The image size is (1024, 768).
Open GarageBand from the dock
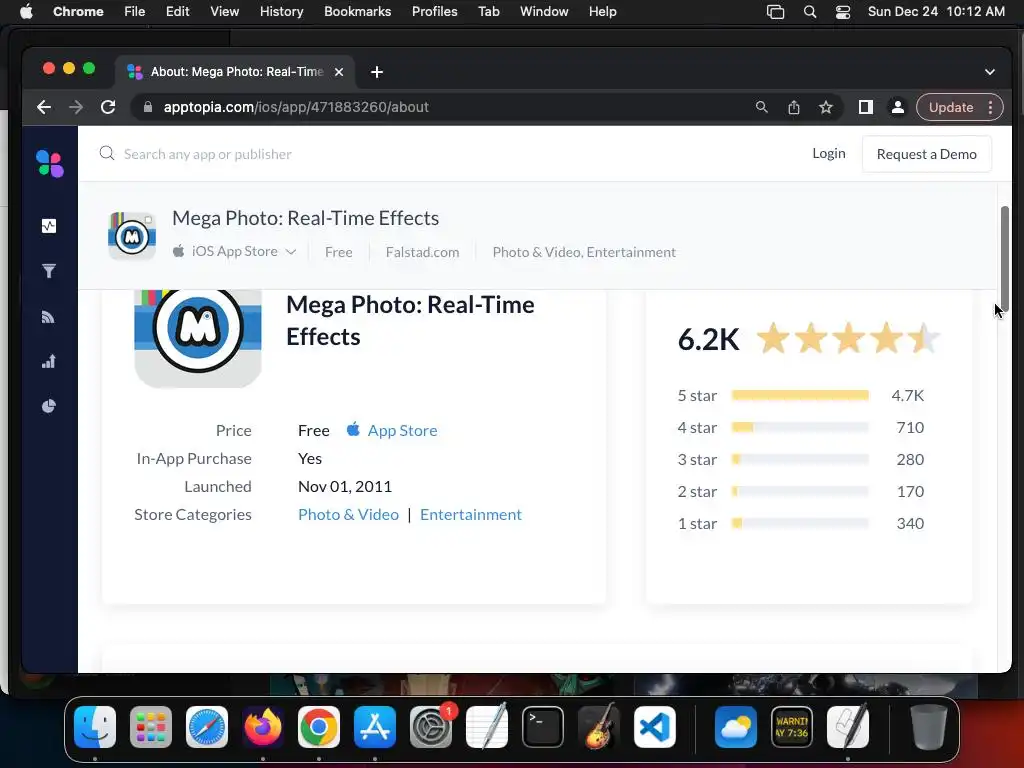(599, 727)
